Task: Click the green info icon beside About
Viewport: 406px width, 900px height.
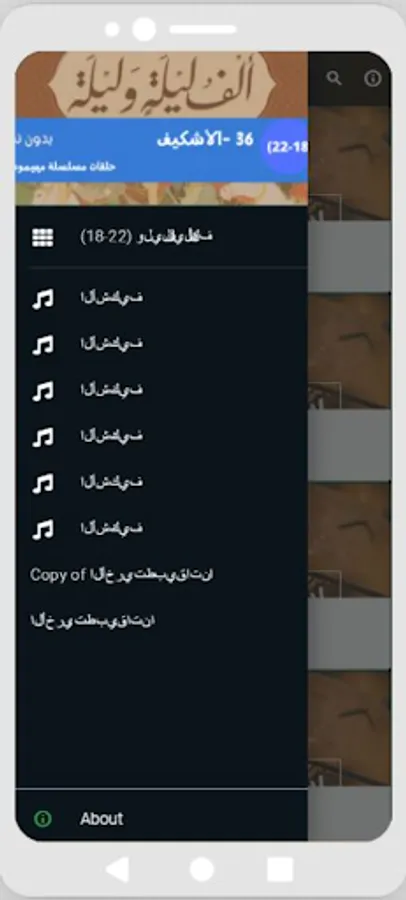Action: pos(42,818)
